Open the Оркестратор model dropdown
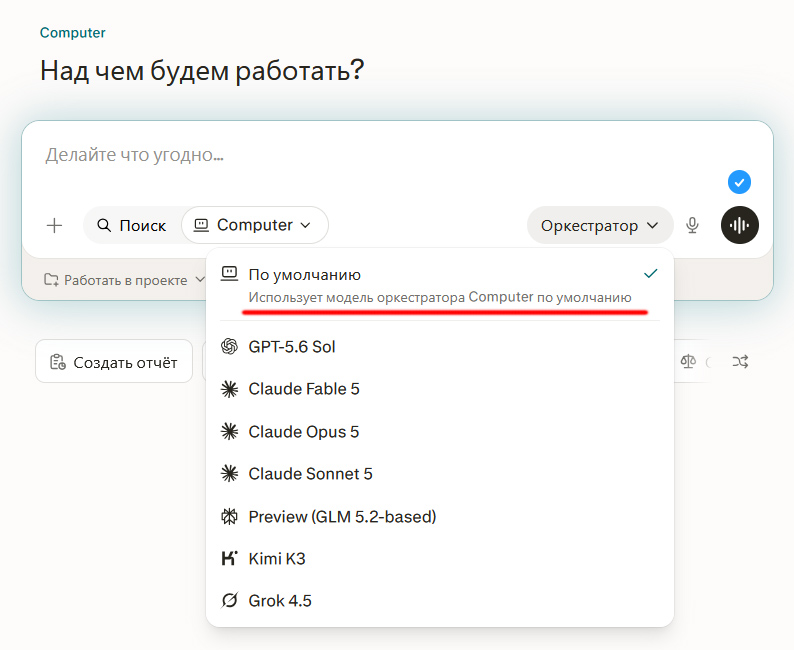Viewport: 794px width, 650px height. click(x=600, y=225)
